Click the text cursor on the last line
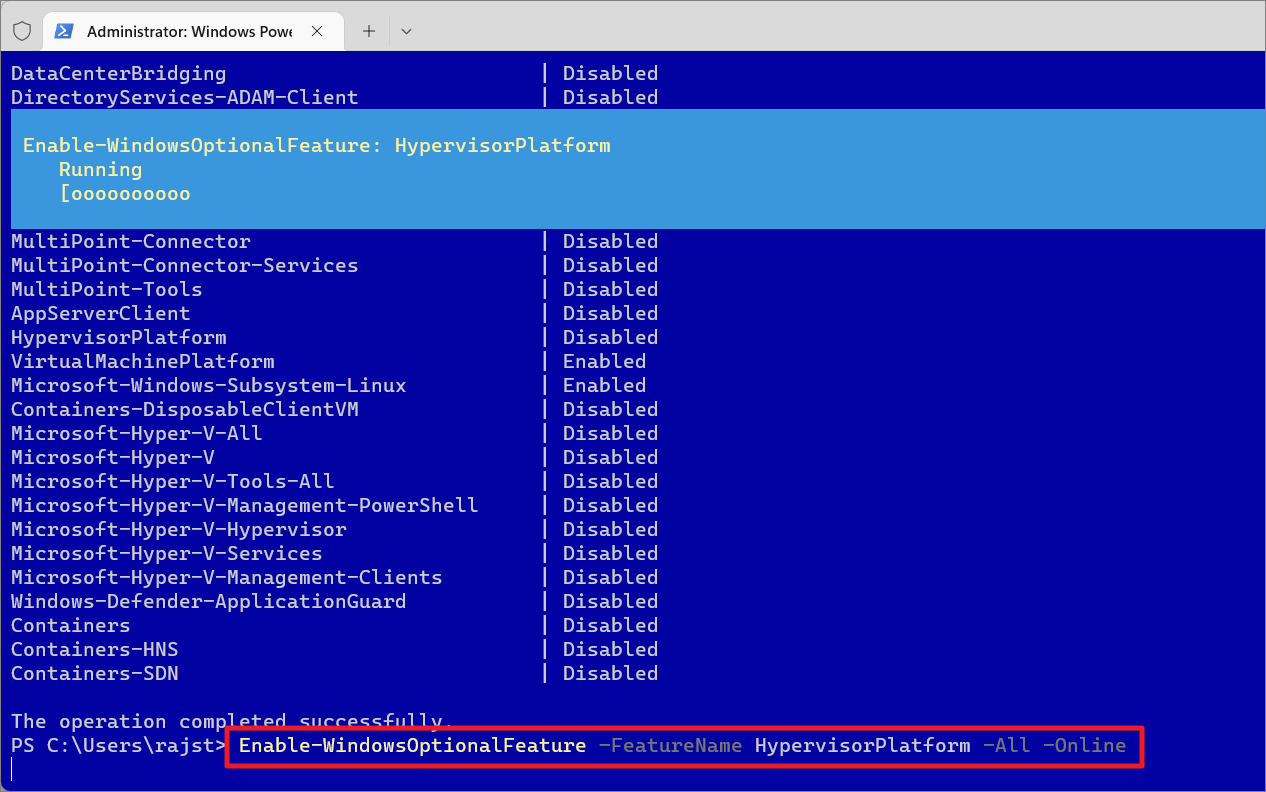 (x=12, y=769)
